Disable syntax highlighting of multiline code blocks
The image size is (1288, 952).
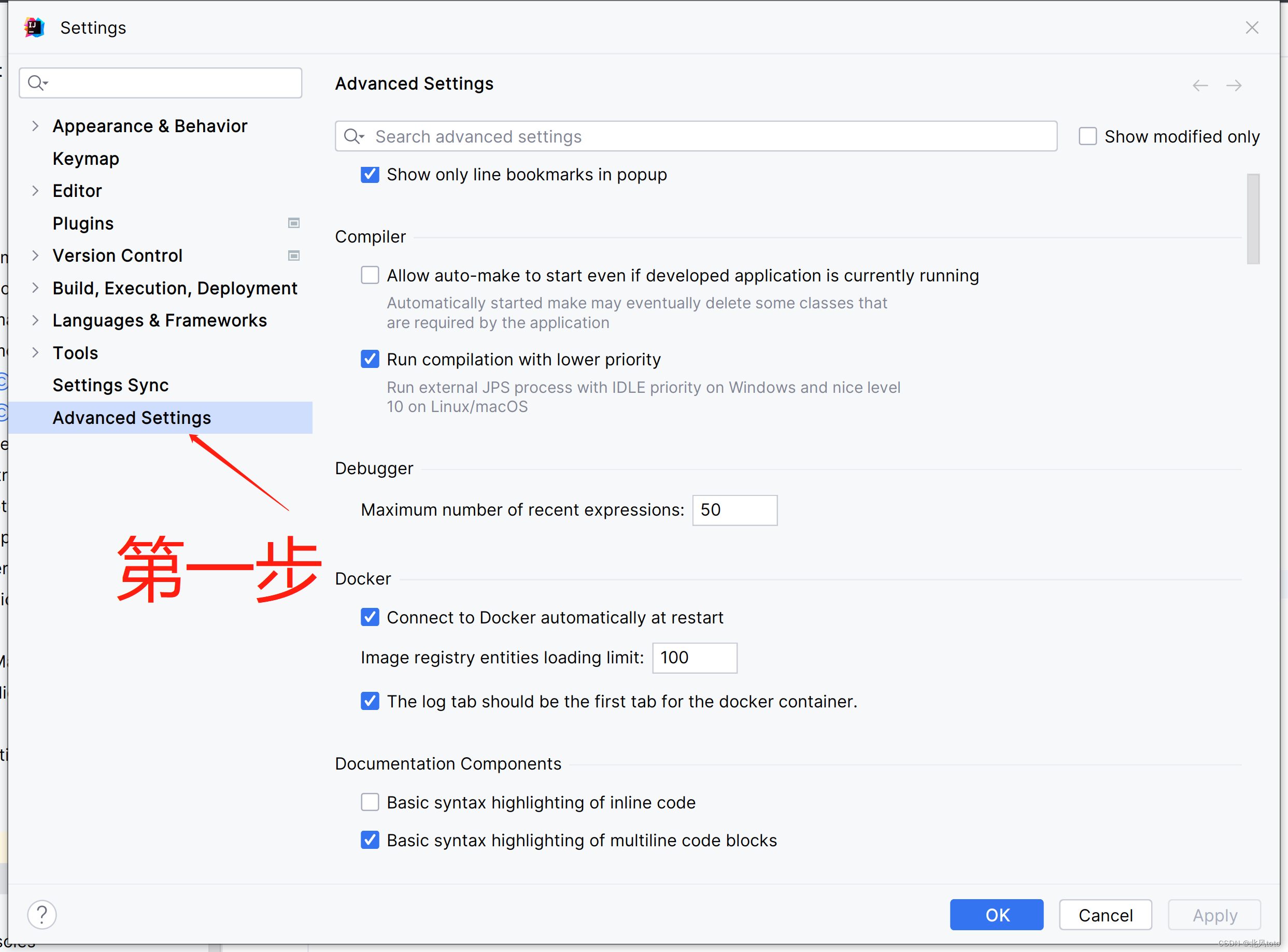click(370, 840)
